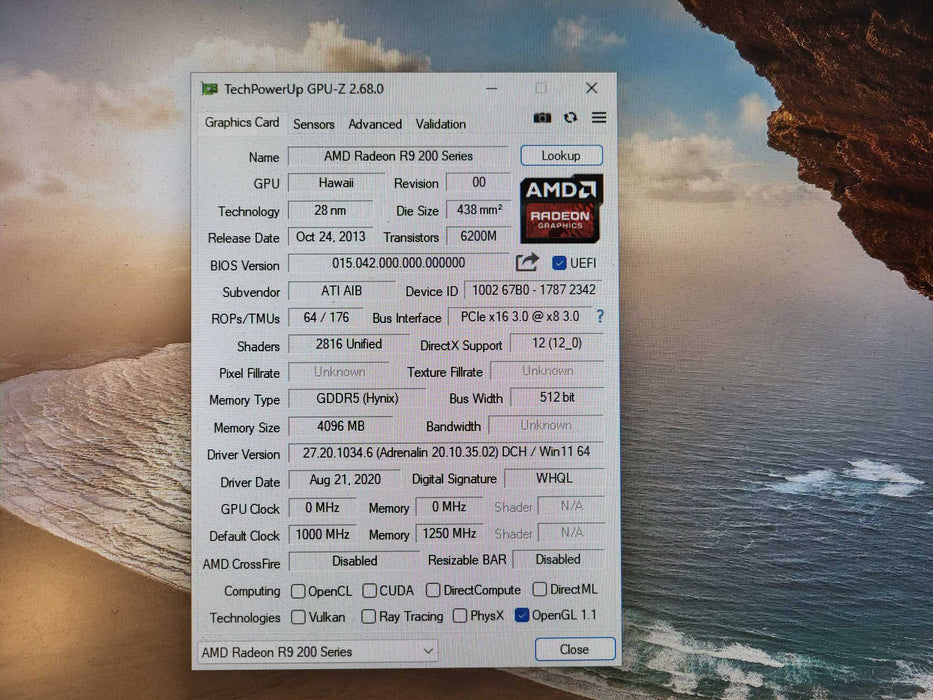
Task: Click the Close button
Action: point(574,649)
